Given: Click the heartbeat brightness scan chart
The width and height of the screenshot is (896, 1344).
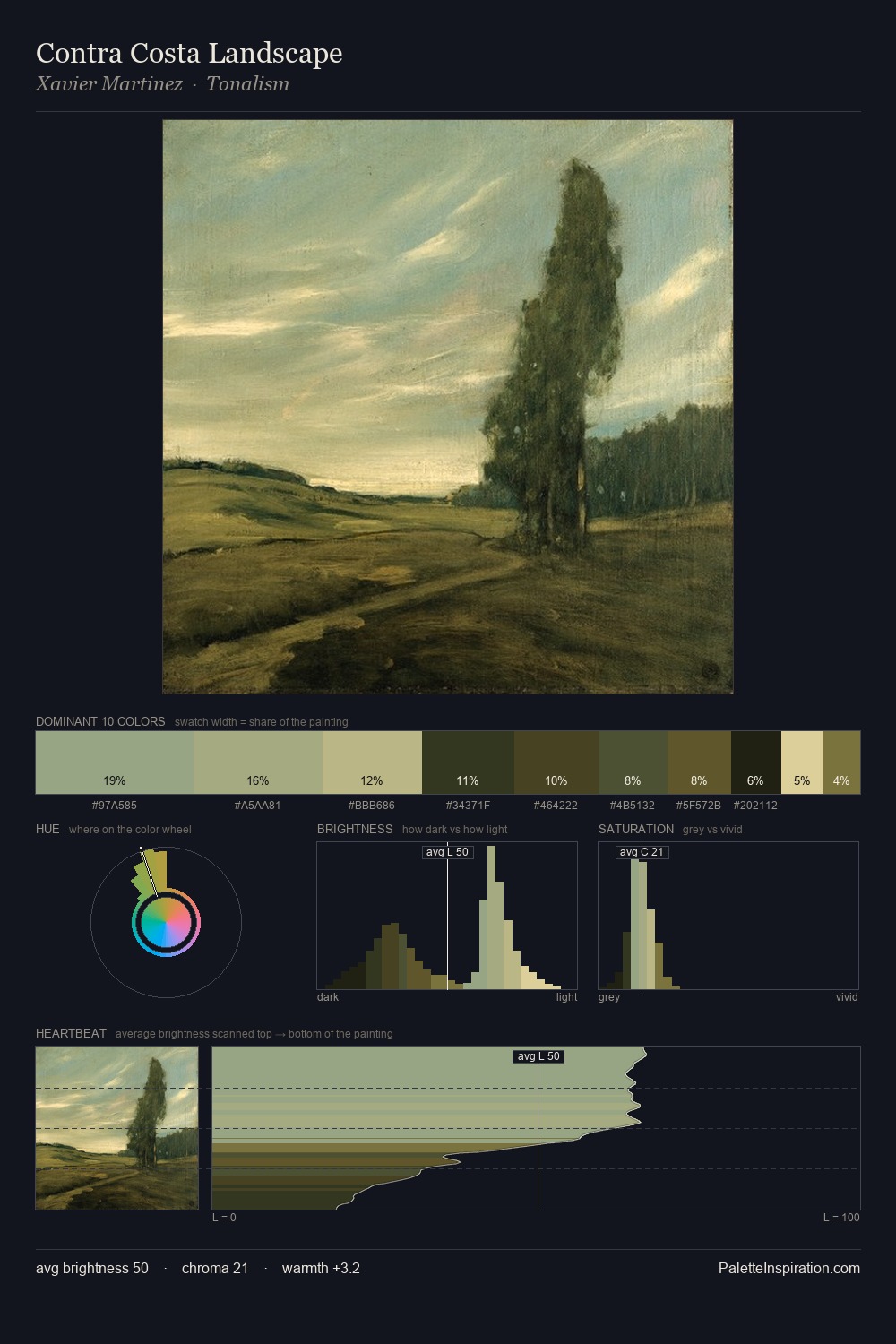Looking at the screenshot, I should point(536,1128).
